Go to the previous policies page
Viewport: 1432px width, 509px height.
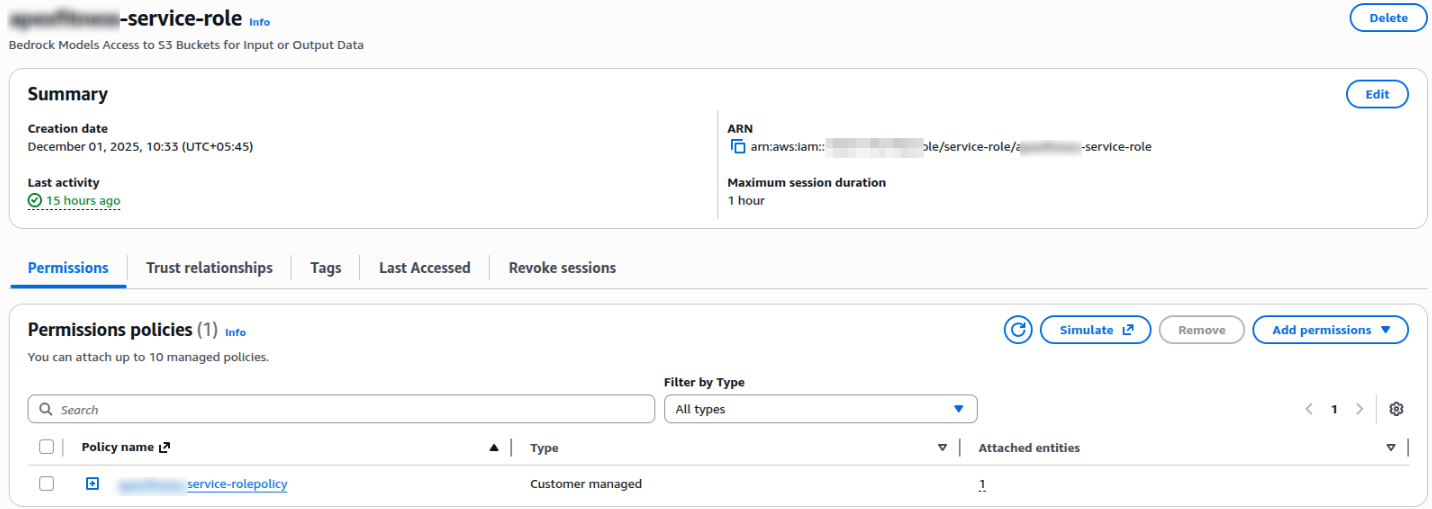(x=1309, y=409)
